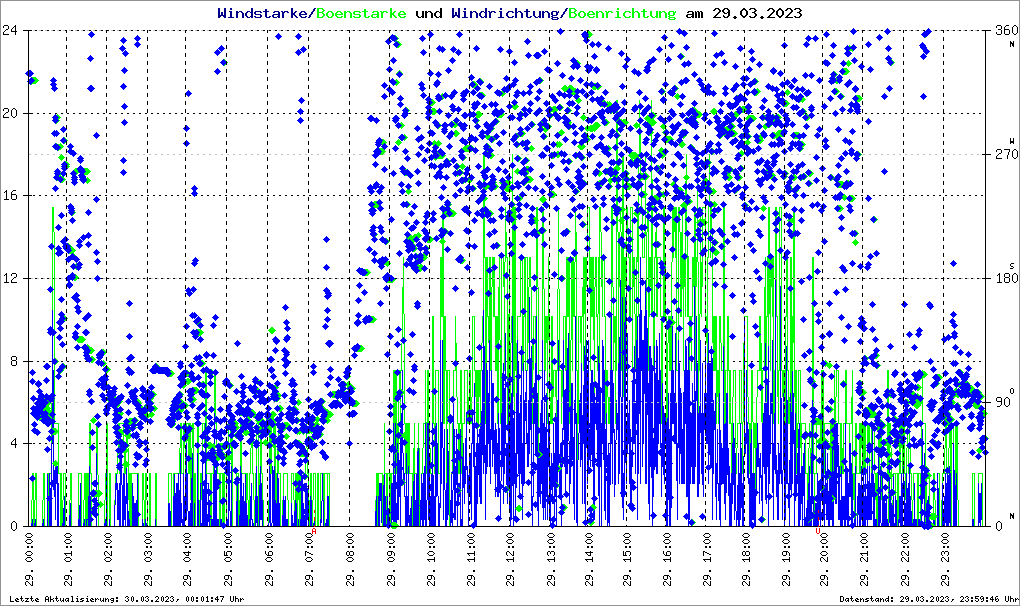The width and height of the screenshot is (1020, 606).
Task: Click the time label 29. 12:00
Action: pyautogui.click(x=510, y=559)
